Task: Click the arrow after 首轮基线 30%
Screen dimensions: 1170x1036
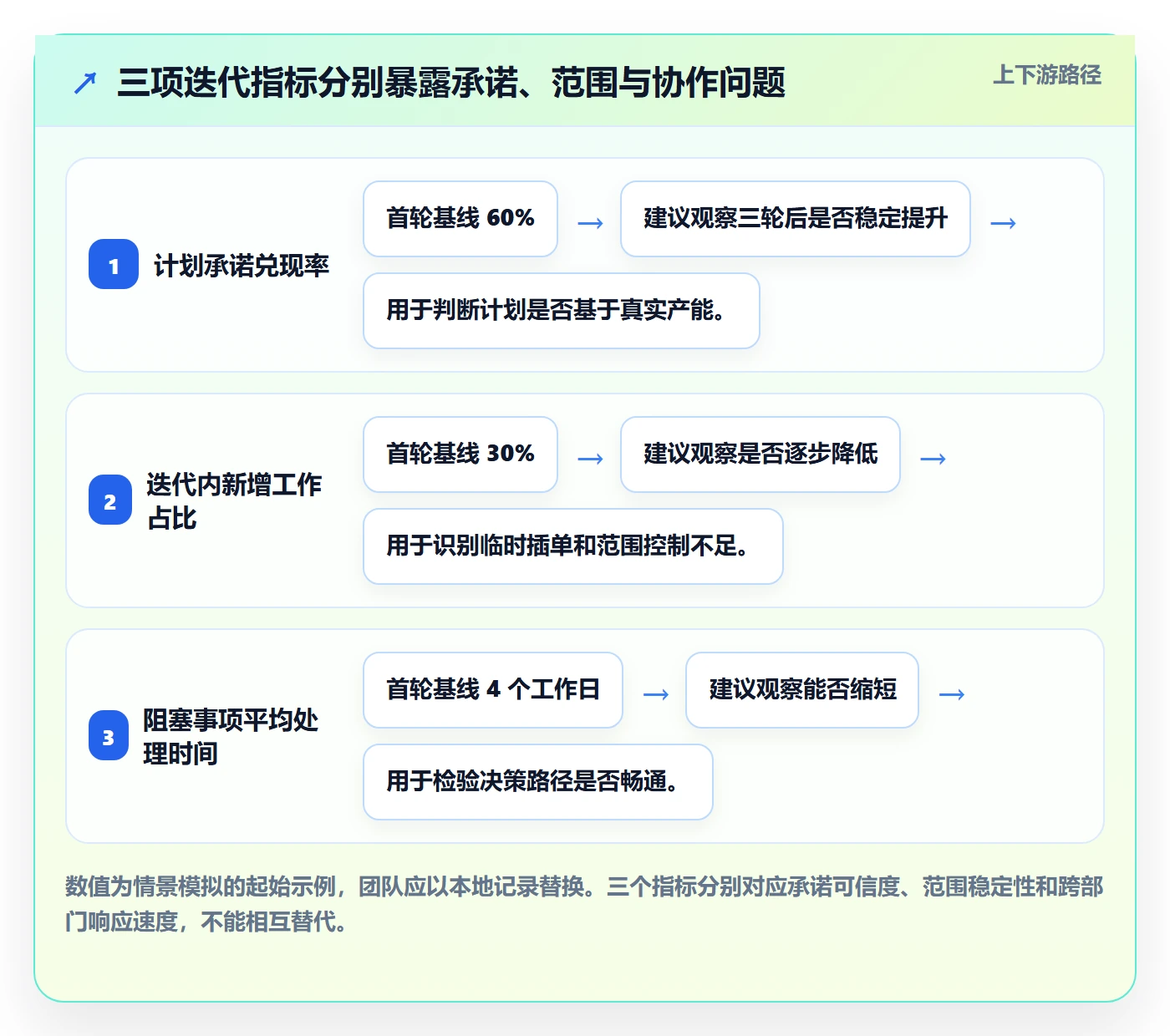Action: pyautogui.click(x=590, y=459)
